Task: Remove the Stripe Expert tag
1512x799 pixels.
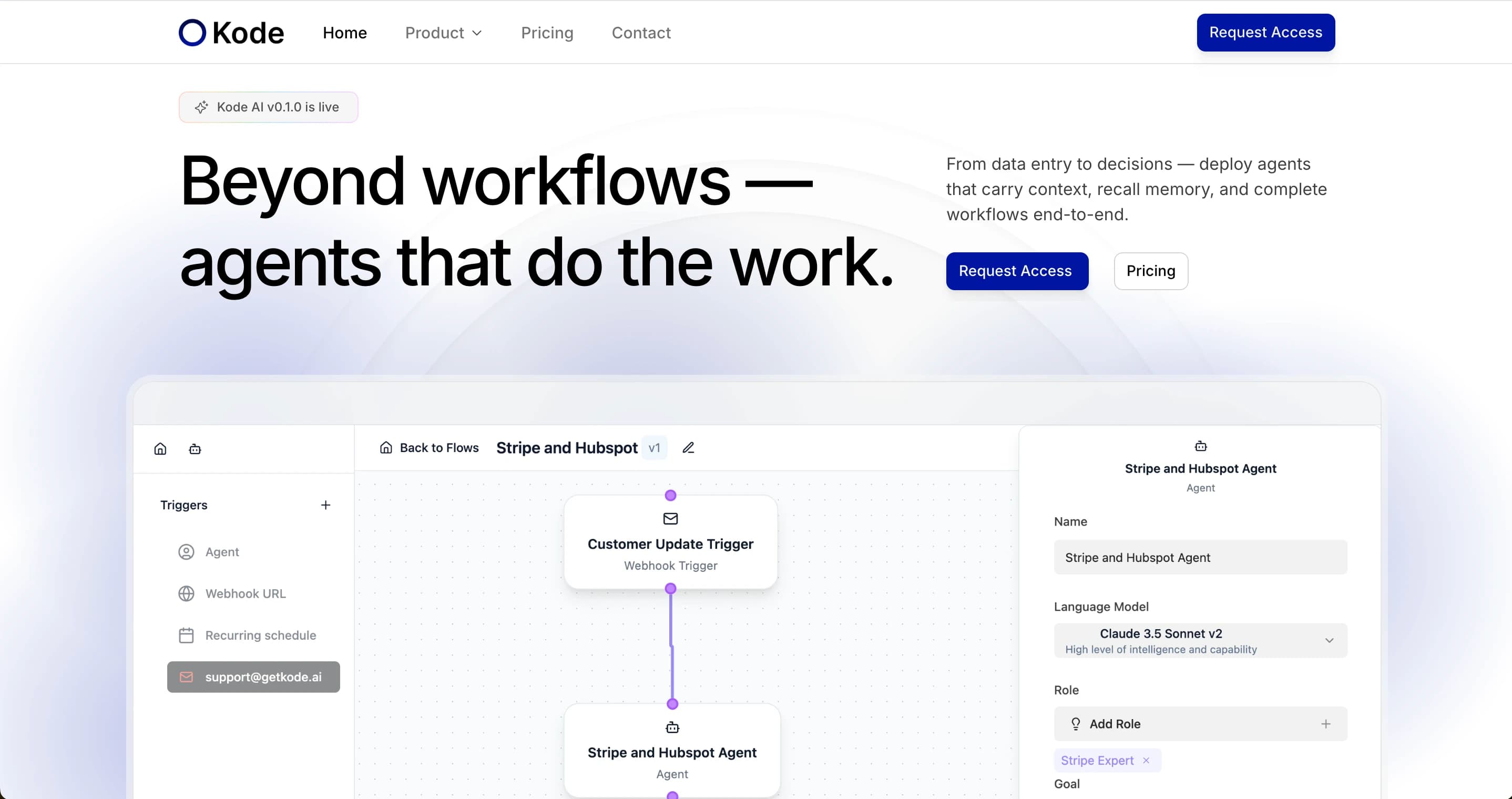Action: tap(1146, 760)
